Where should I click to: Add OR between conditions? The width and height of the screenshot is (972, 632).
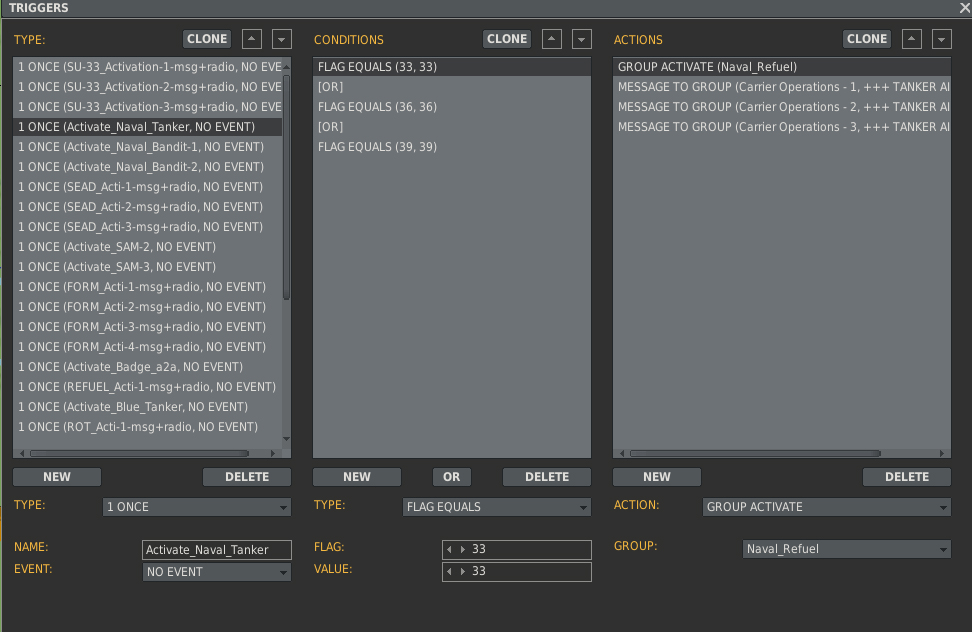coord(451,476)
